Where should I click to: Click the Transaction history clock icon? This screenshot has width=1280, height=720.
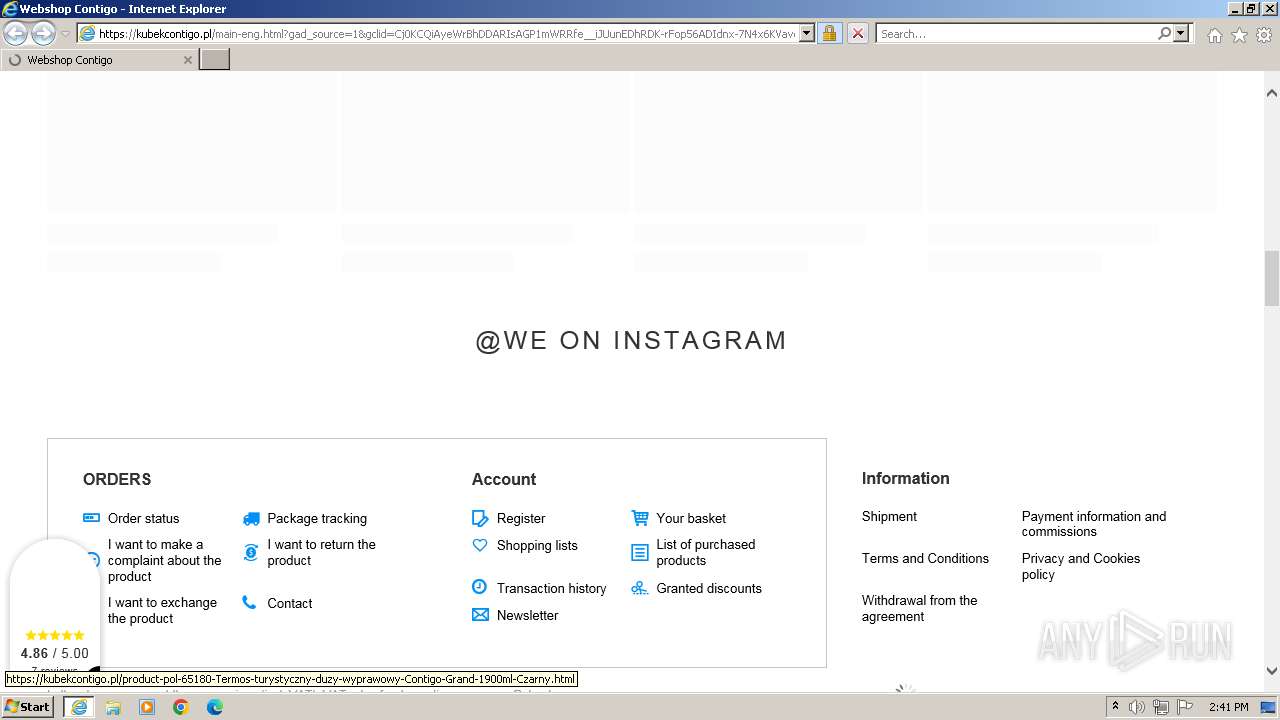[480, 587]
